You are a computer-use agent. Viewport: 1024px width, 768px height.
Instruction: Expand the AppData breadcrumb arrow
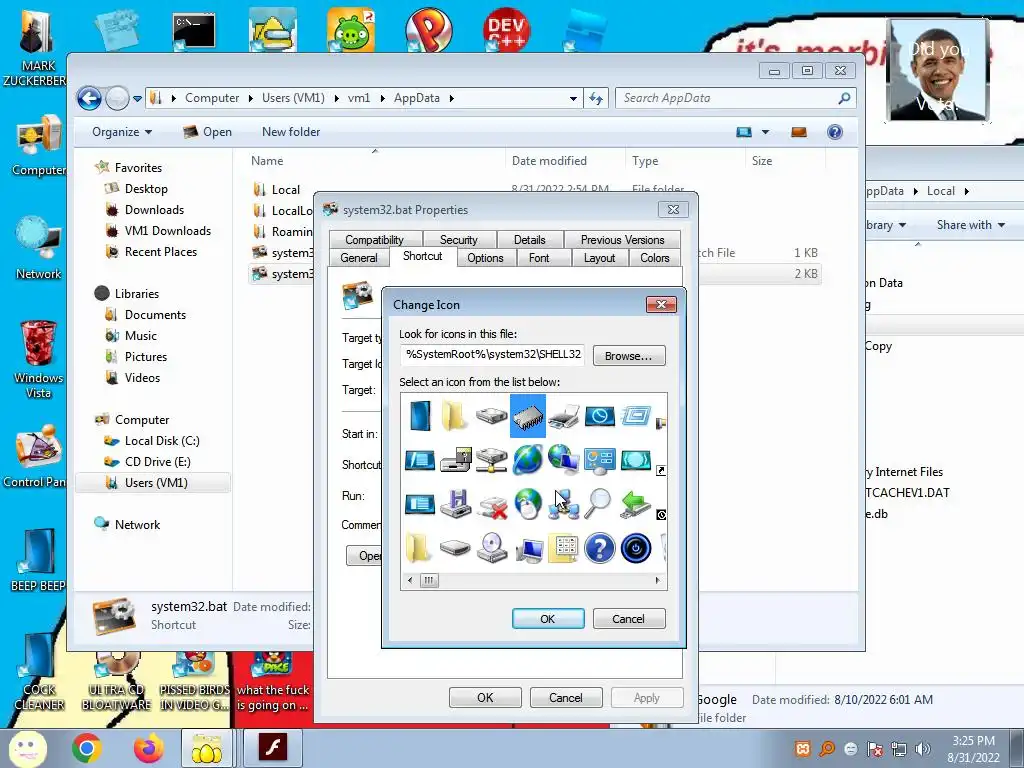click(x=451, y=99)
